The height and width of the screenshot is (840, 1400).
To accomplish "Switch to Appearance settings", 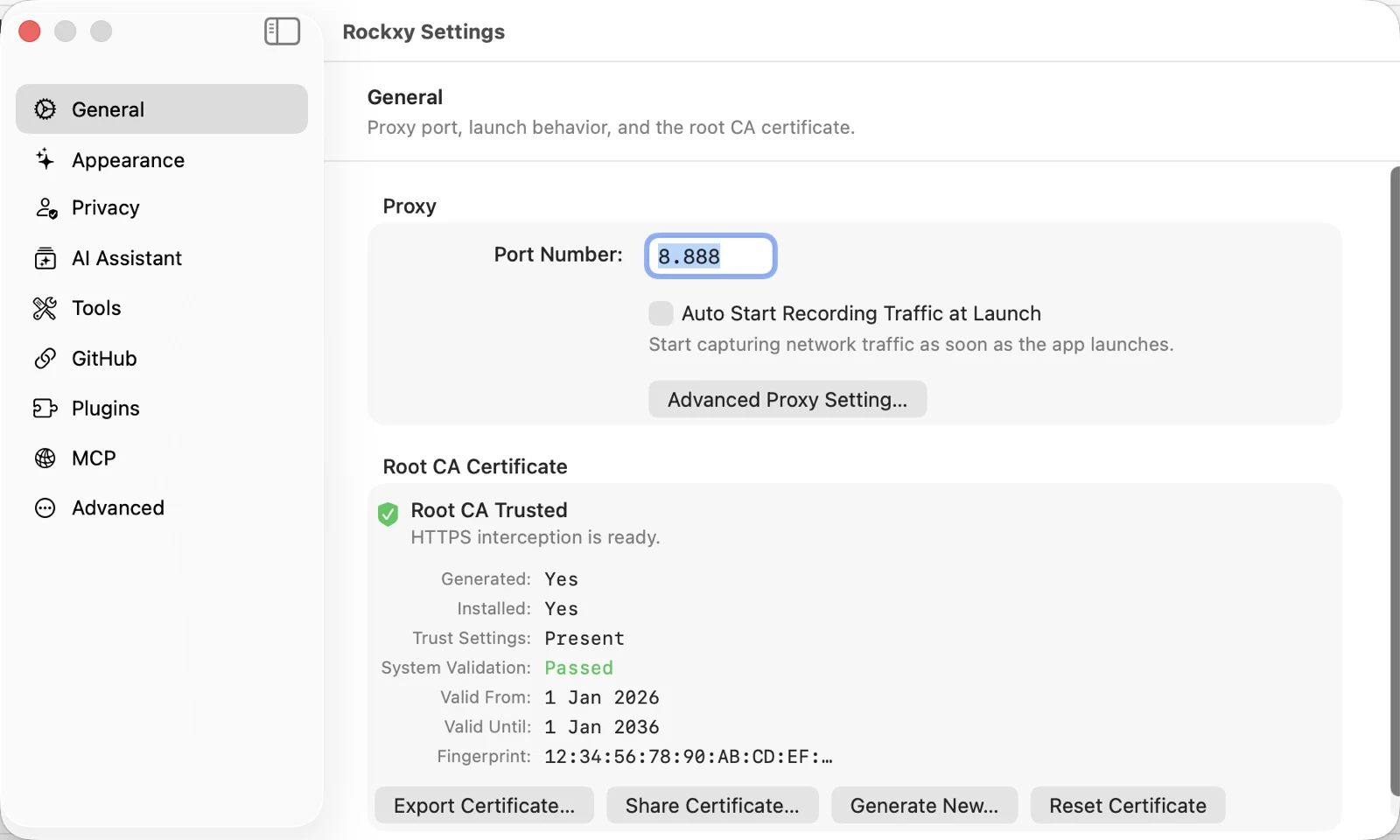I will click(162, 160).
